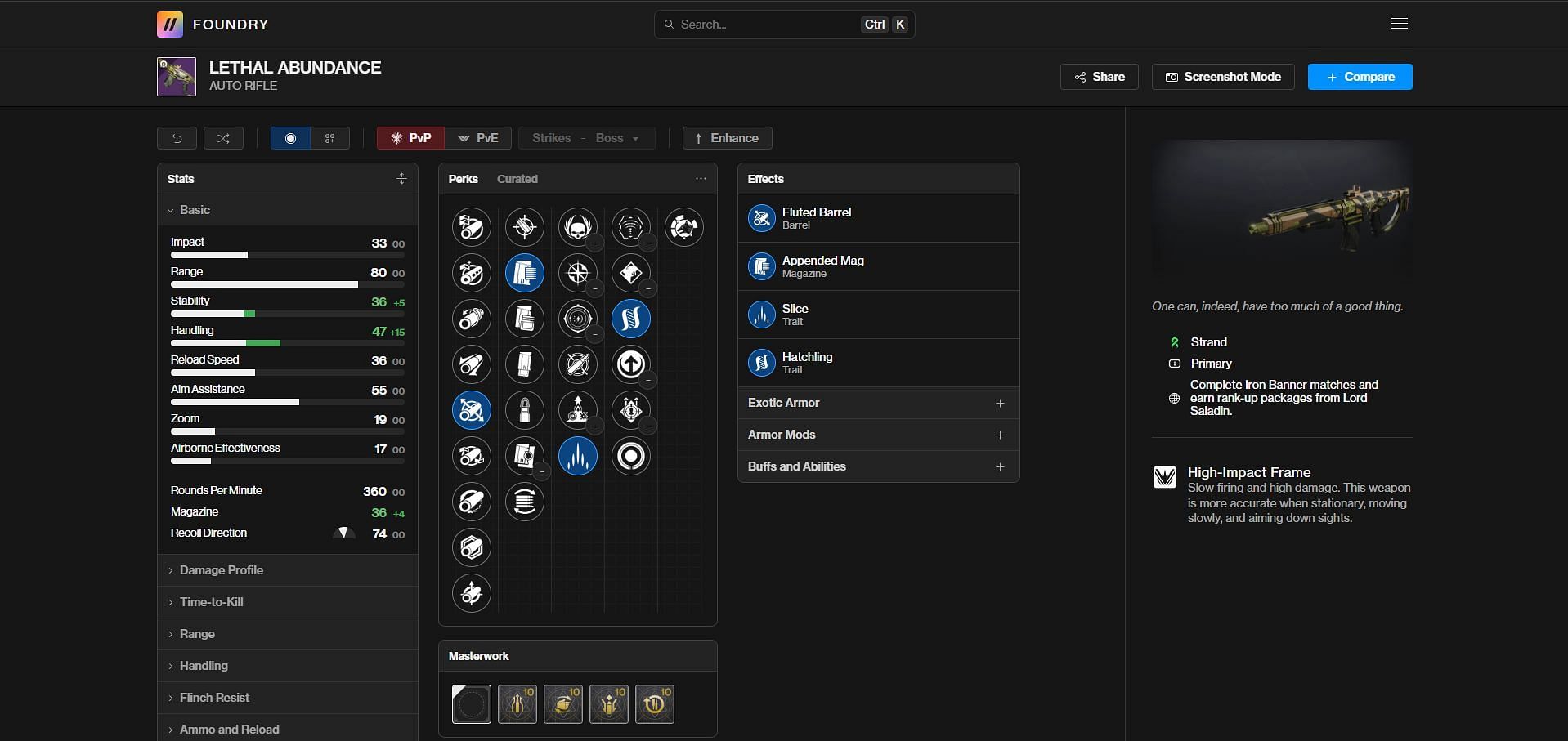Switch to single perk selection mode
The width and height of the screenshot is (1568, 741).
(290, 138)
